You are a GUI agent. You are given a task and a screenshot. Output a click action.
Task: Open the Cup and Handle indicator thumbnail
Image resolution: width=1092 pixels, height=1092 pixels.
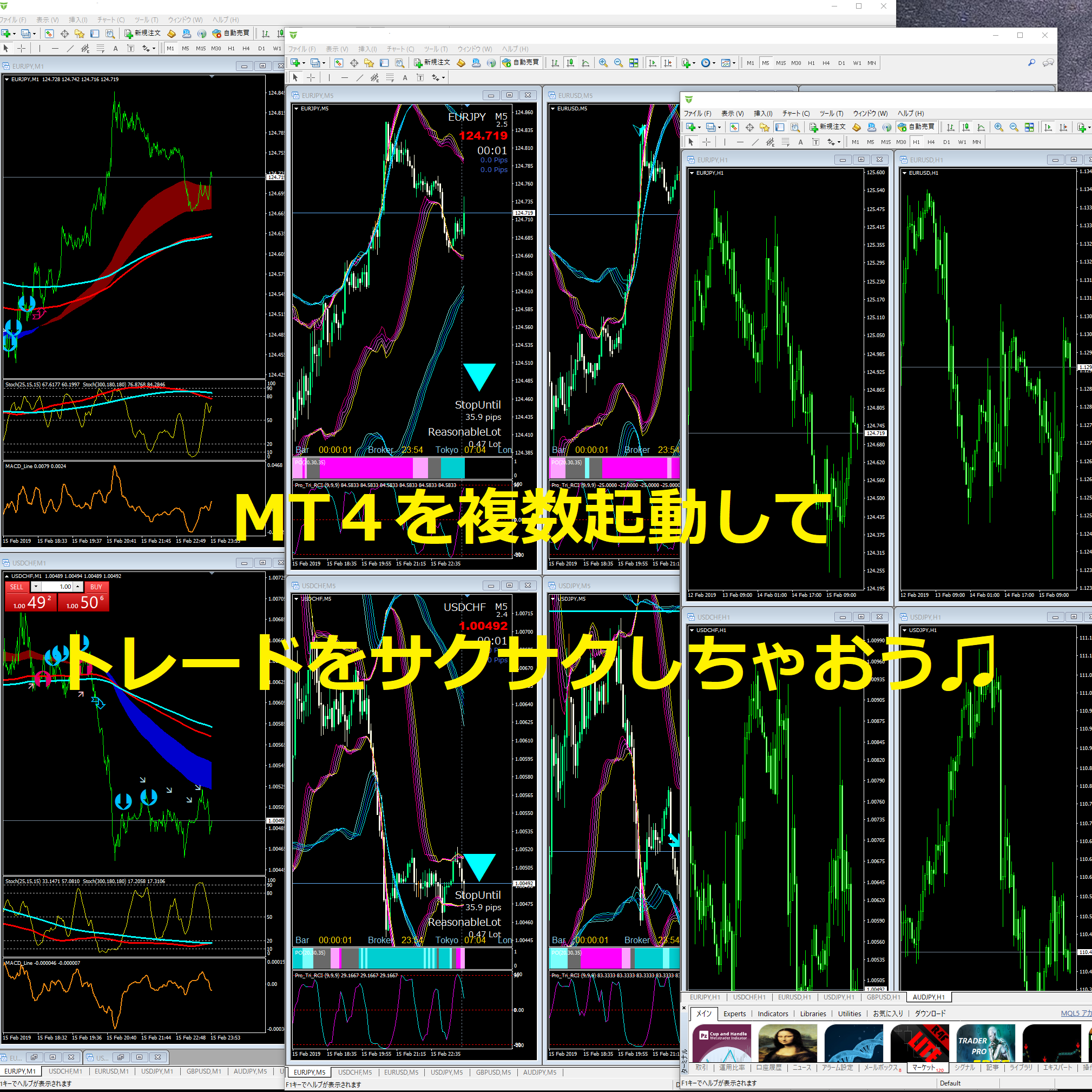tap(722, 1042)
